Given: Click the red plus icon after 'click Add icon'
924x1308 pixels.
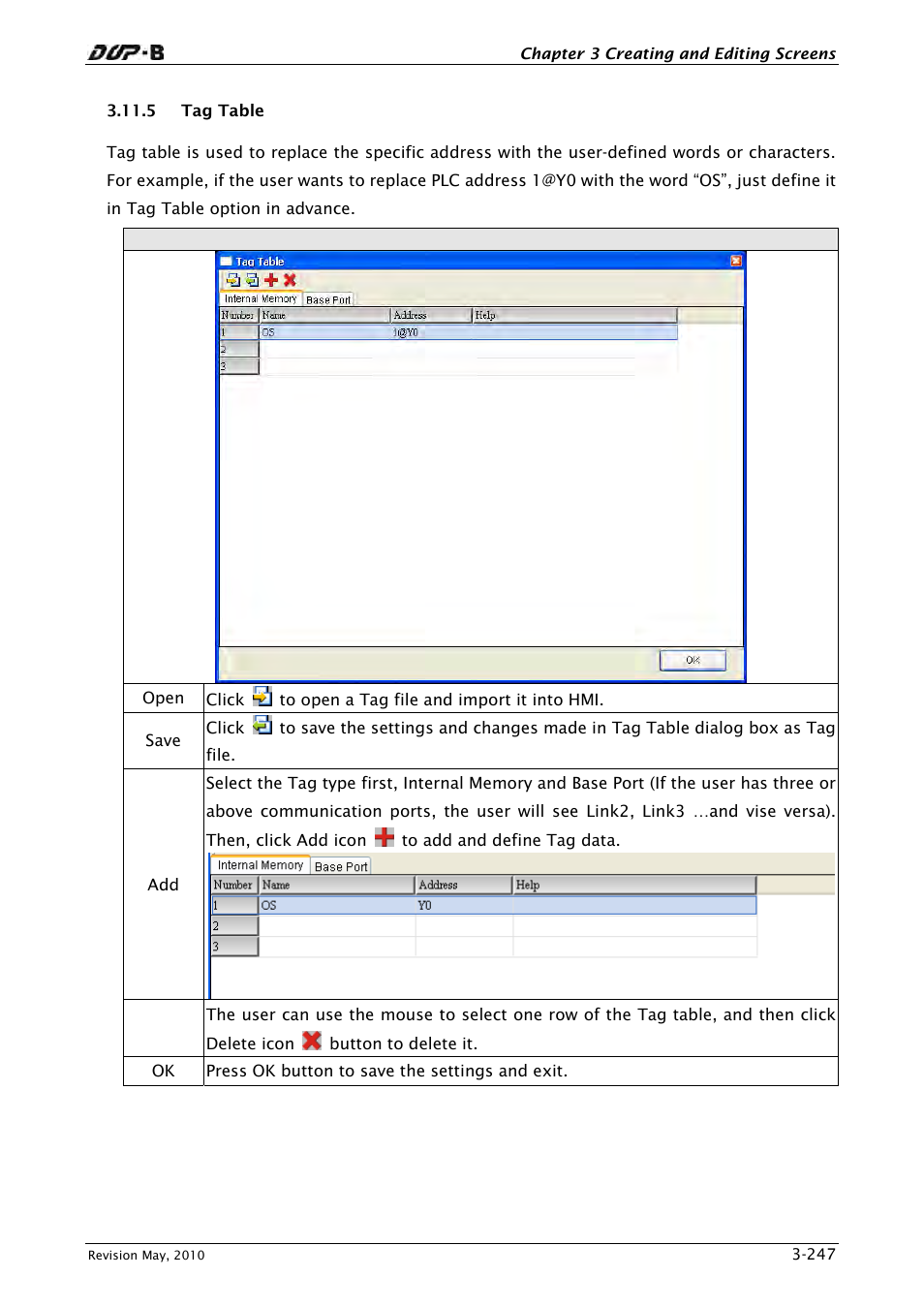Looking at the screenshot, I should pyautogui.click(x=385, y=837).
